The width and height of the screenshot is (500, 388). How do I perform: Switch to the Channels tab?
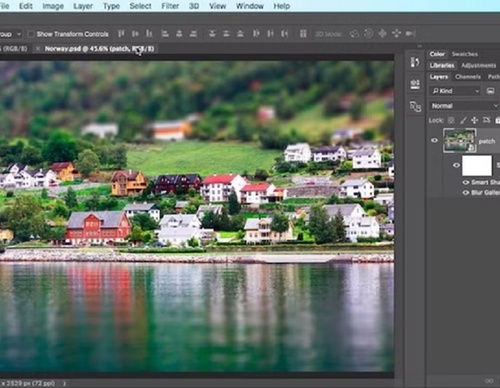[468, 77]
